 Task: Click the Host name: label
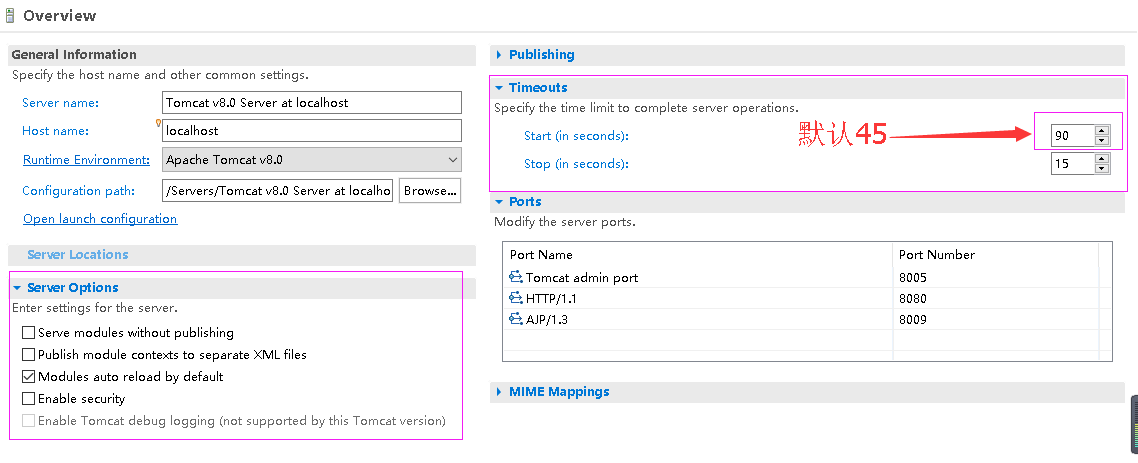[x=55, y=131]
